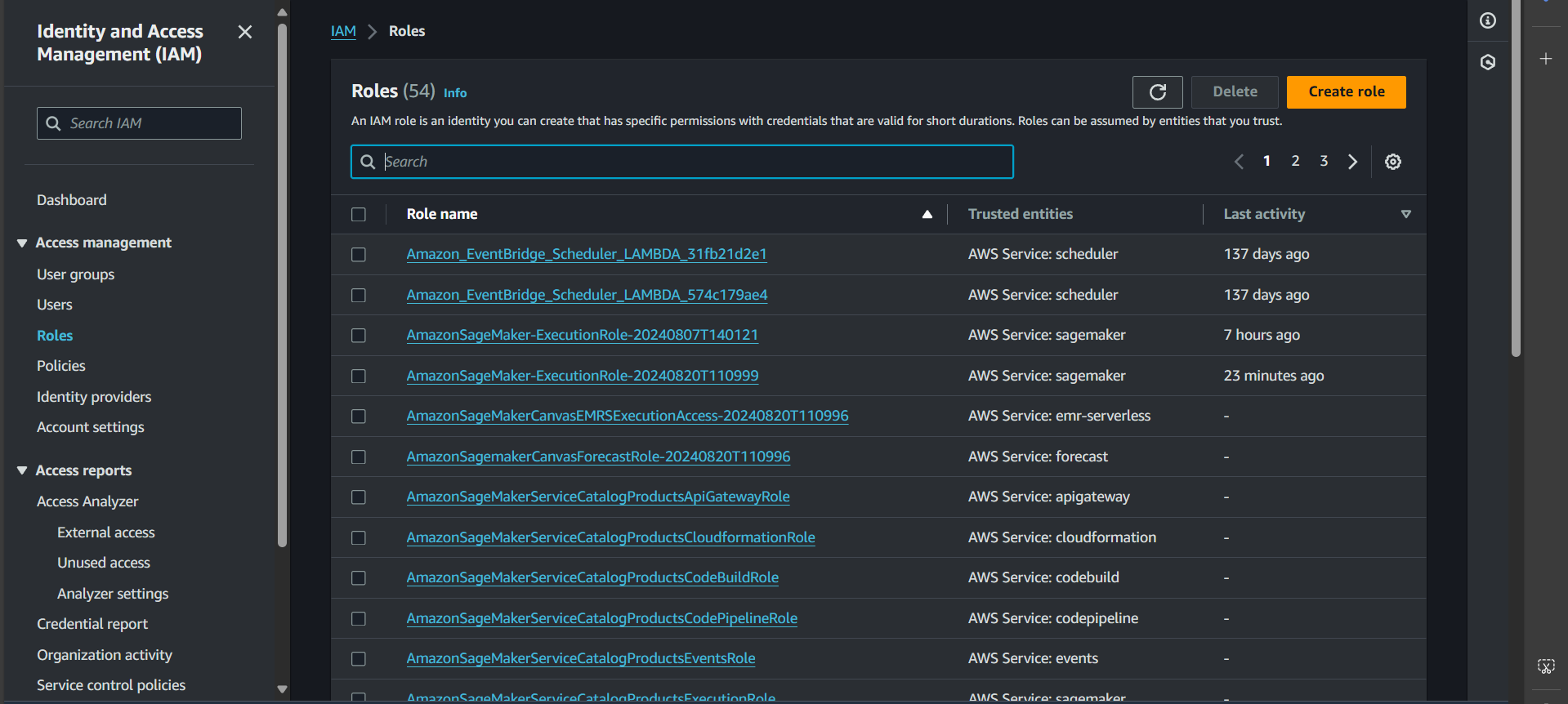Open Policies in the sidebar
Viewport: 1568px width, 704px height.
[61, 366]
